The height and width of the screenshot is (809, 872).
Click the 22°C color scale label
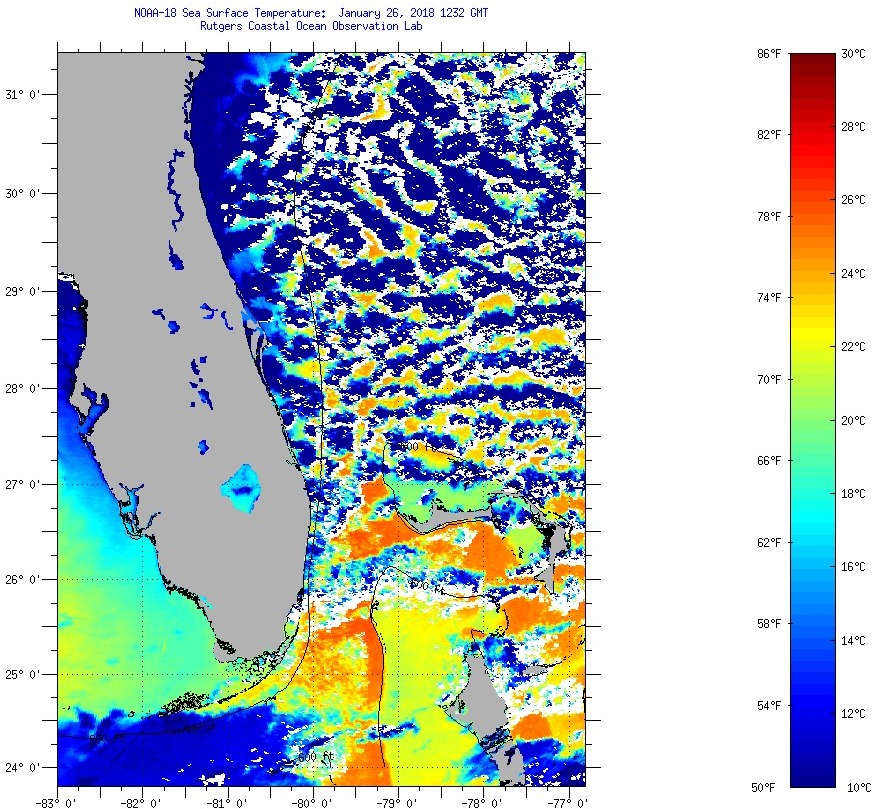(852, 346)
